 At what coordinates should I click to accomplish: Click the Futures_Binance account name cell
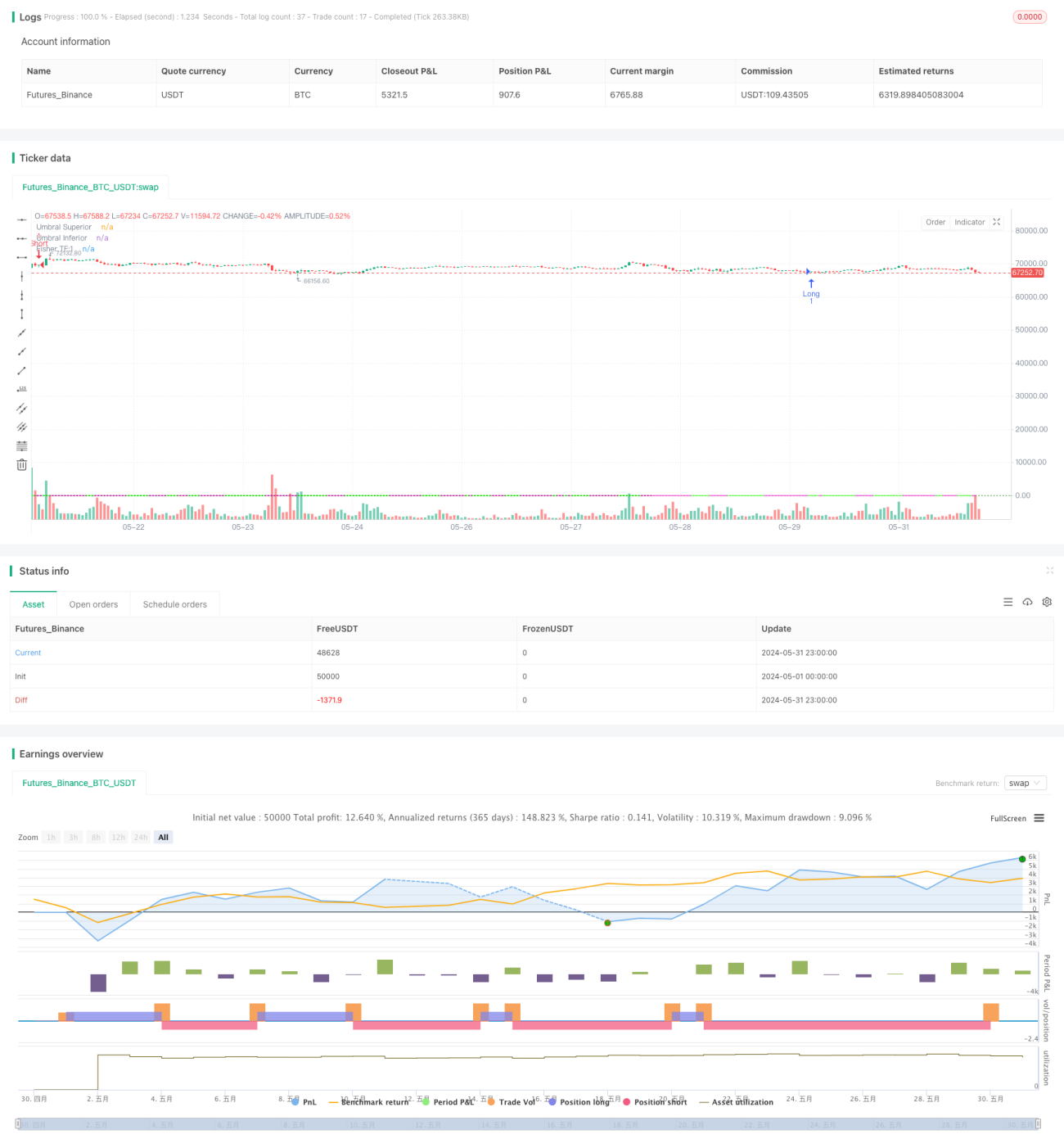pyautogui.click(x=59, y=95)
